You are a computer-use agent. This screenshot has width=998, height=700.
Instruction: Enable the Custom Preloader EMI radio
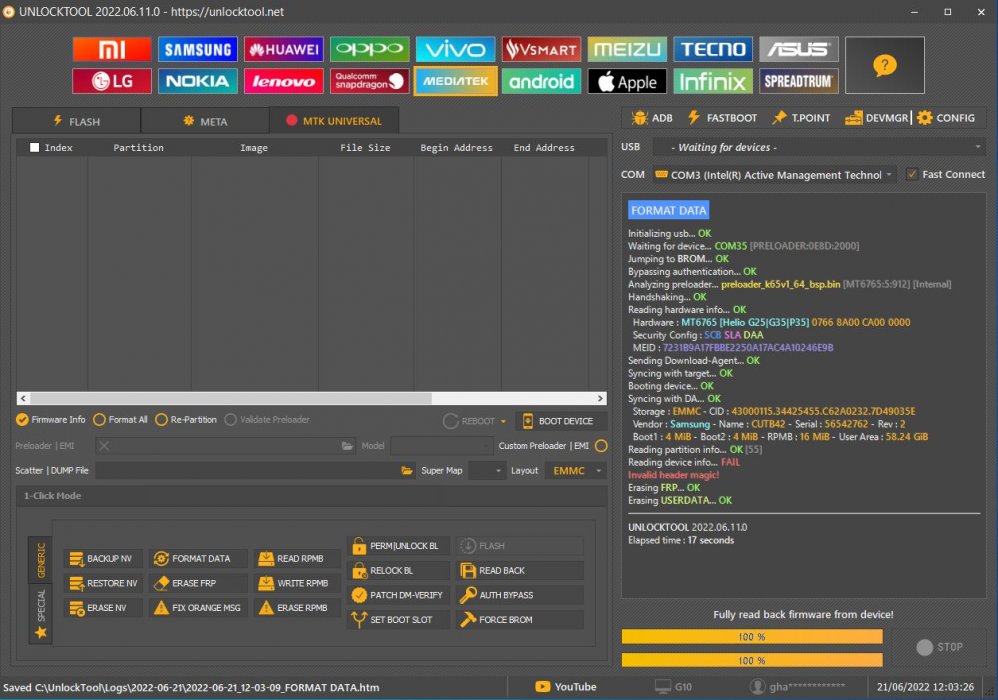[601, 445]
